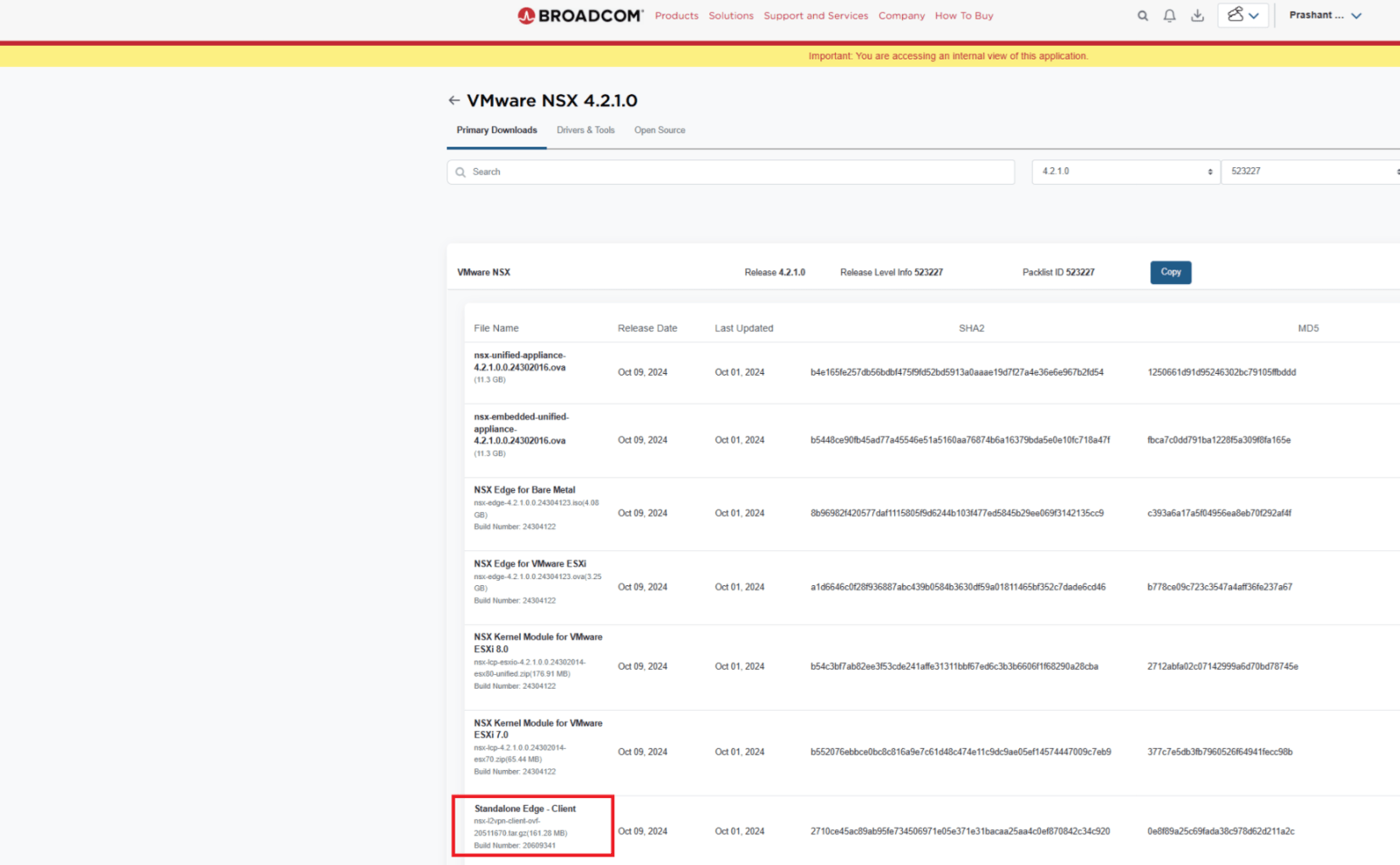Viewport: 1400px width, 865px height.
Task: Expand the Prashant account menu
Action: point(1325,14)
